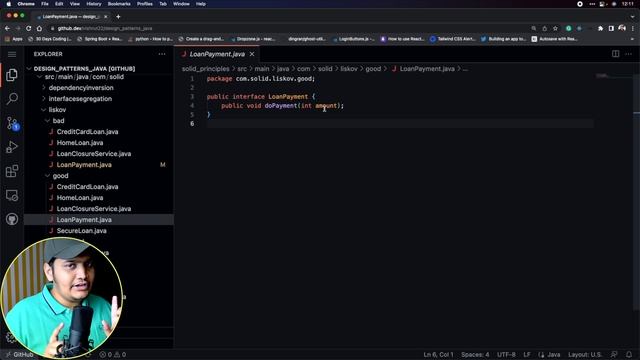The height and width of the screenshot is (360, 640).
Task: Switch to LoanPayment.java editor tab
Action: point(217,54)
